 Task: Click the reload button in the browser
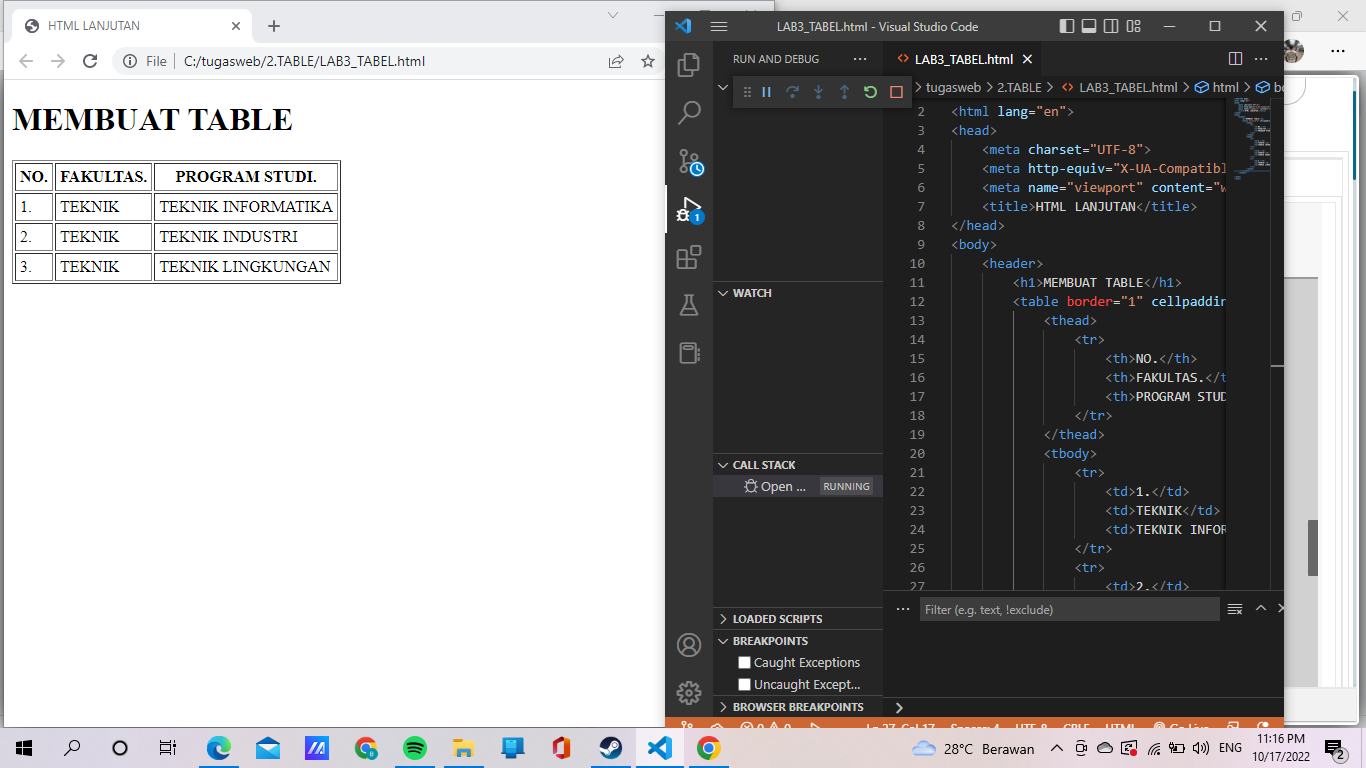tap(90, 60)
